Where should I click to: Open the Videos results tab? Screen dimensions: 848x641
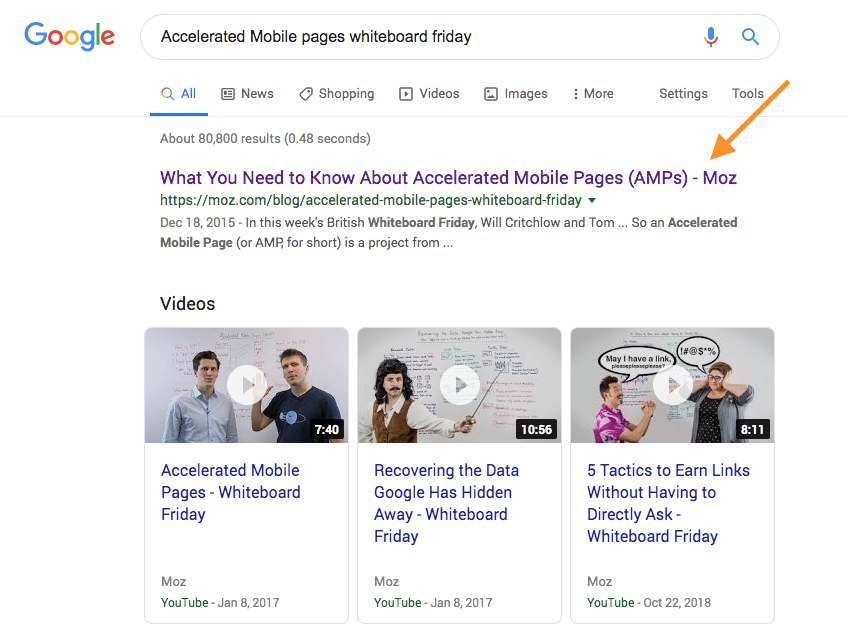click(429, 94)
